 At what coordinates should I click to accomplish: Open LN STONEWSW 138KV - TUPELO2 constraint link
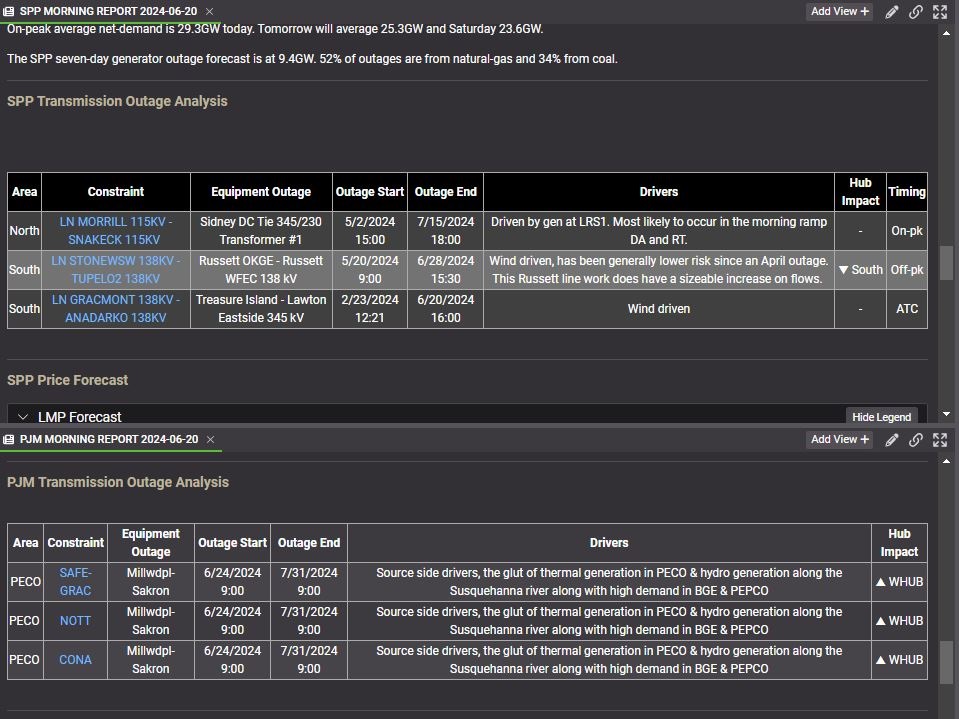point(115,269)
